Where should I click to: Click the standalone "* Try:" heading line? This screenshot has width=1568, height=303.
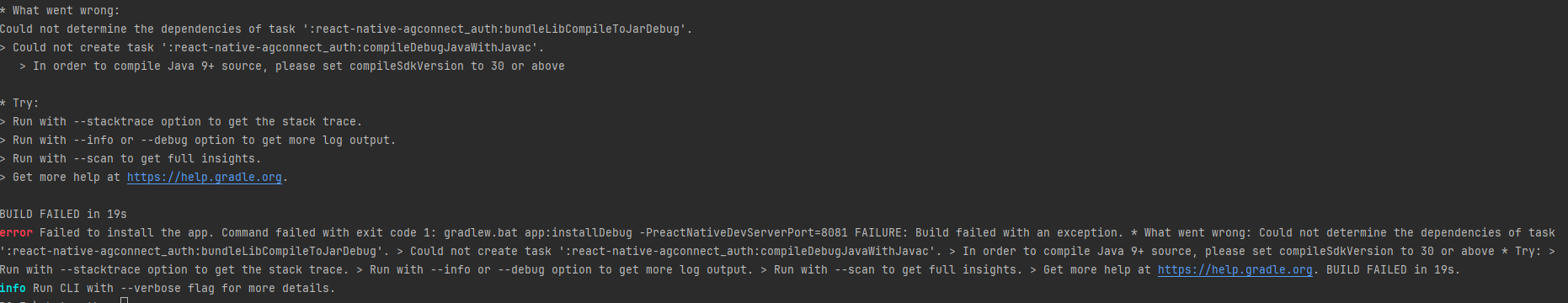tap(19, 104)
